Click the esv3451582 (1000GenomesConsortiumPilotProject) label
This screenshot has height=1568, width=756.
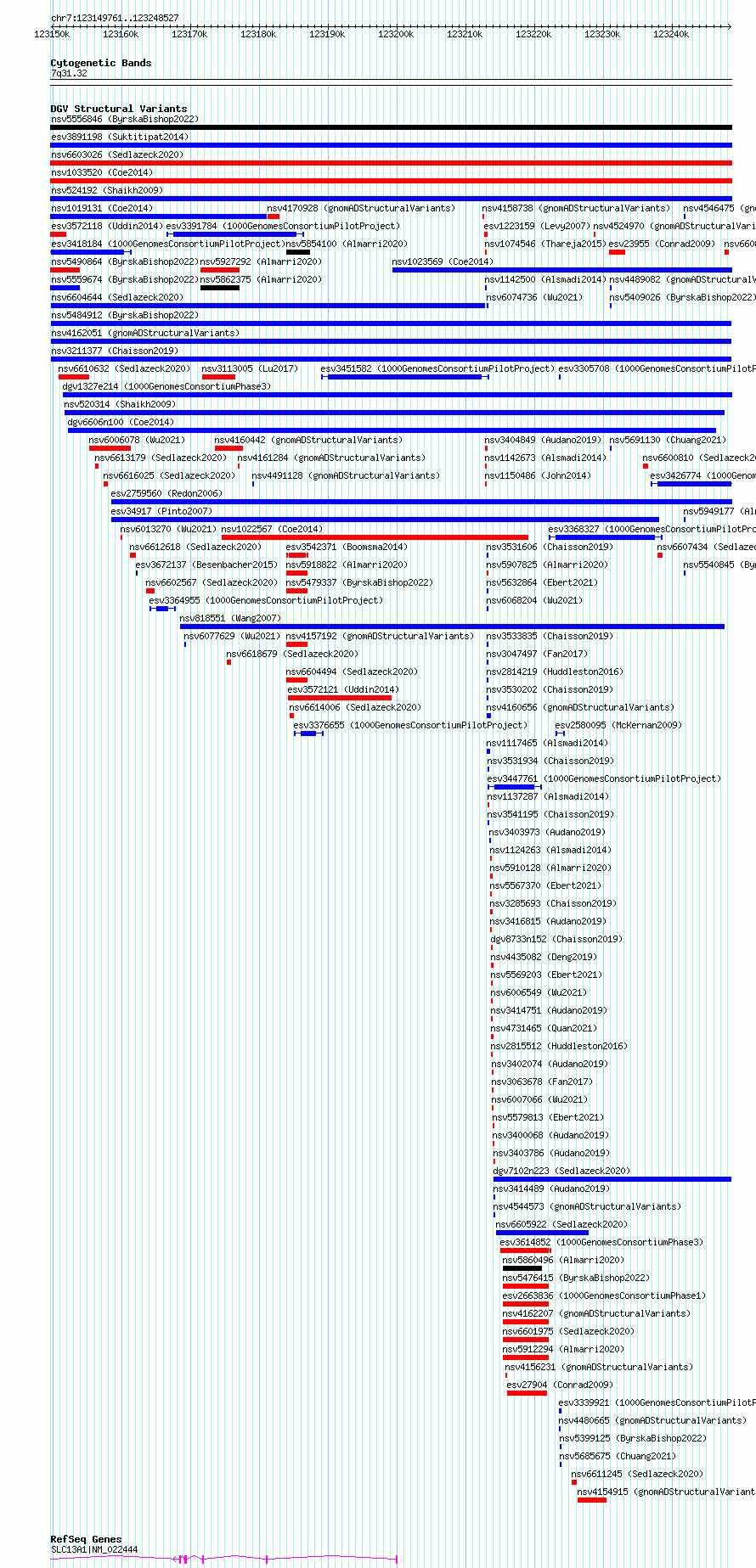[437, 369]
